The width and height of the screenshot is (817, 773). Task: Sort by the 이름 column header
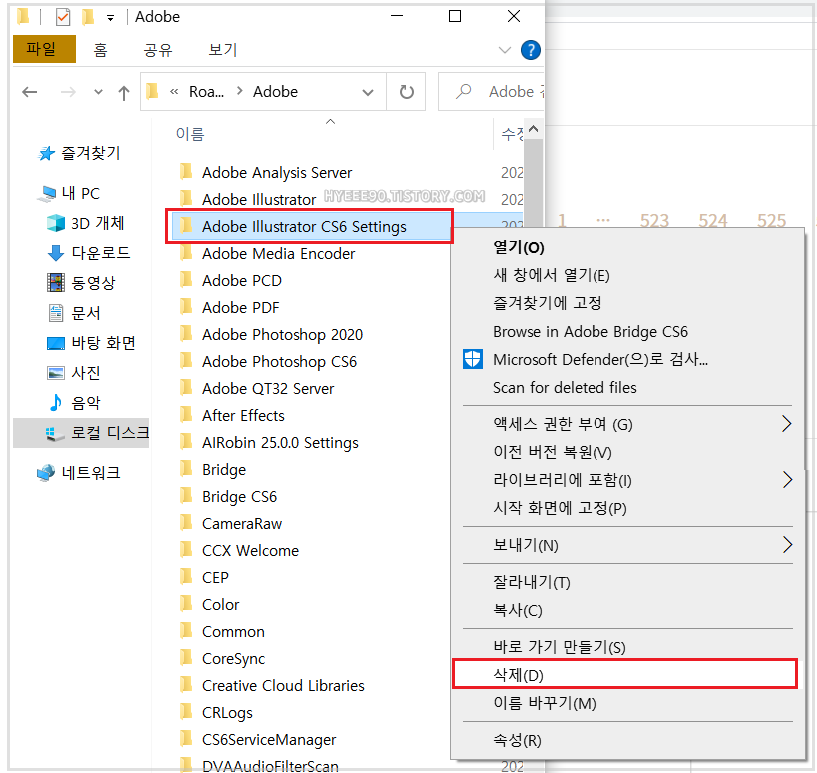coord(190,134)
